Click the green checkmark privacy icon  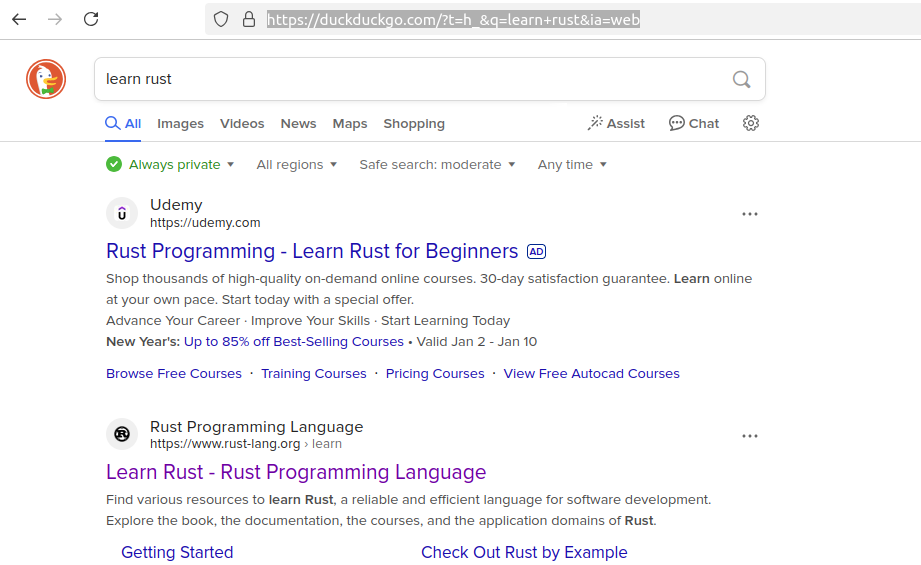(x=114, y=164)
